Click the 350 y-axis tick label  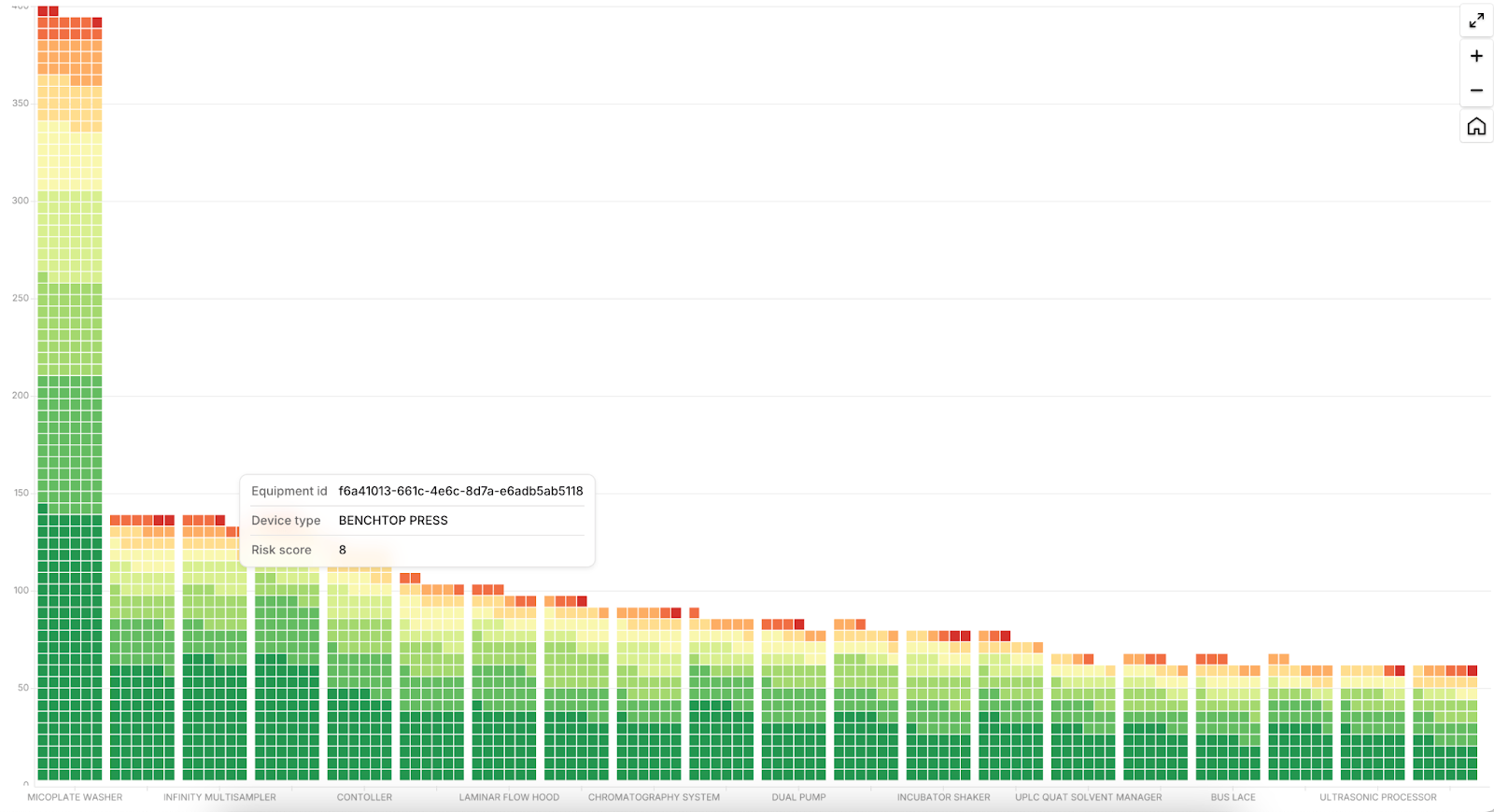(x=21, y=104)
